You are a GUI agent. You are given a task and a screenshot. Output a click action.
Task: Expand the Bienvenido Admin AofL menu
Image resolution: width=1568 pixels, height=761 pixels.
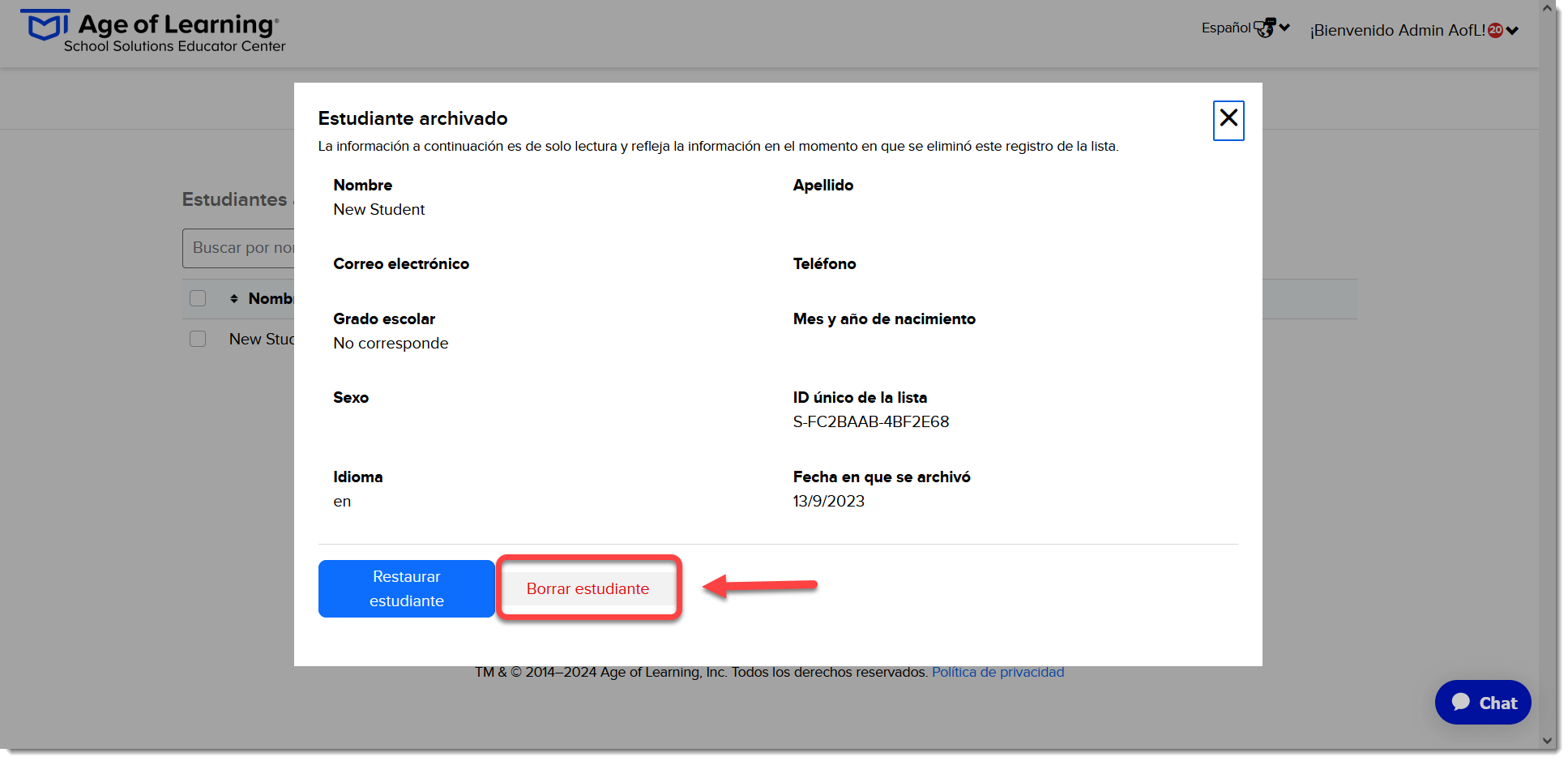(1414, 31)
